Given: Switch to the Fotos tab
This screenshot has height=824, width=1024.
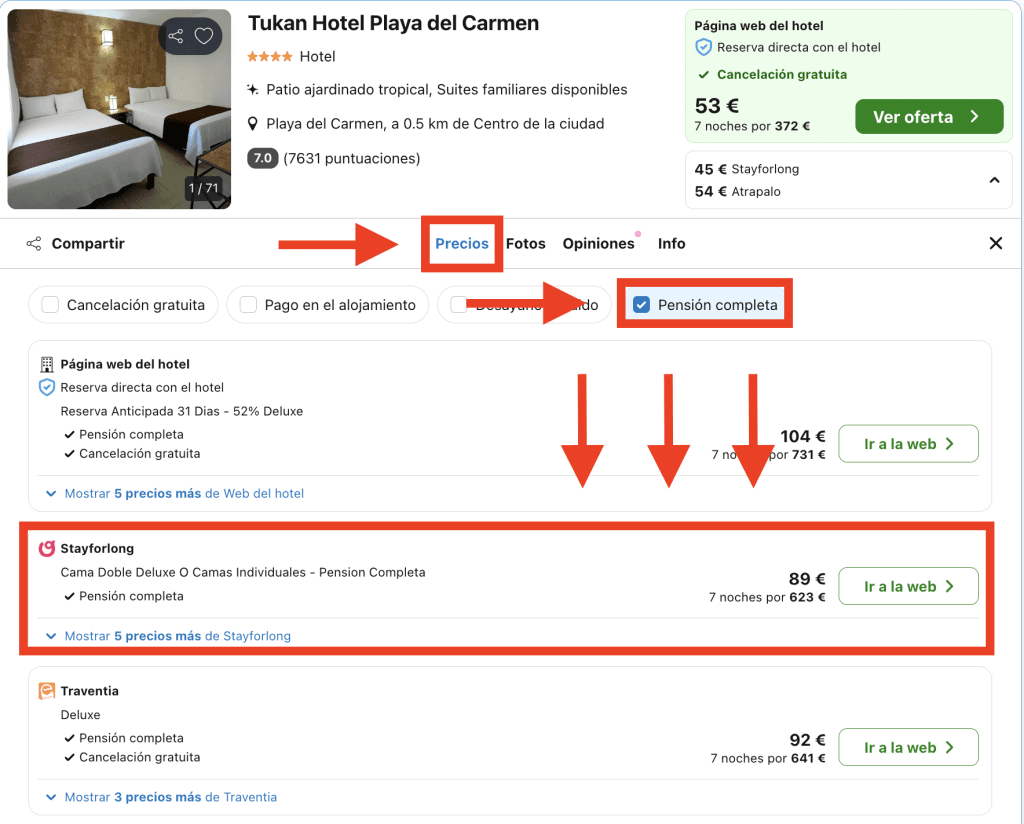Looking at the screenshot, I should [525, 244].
